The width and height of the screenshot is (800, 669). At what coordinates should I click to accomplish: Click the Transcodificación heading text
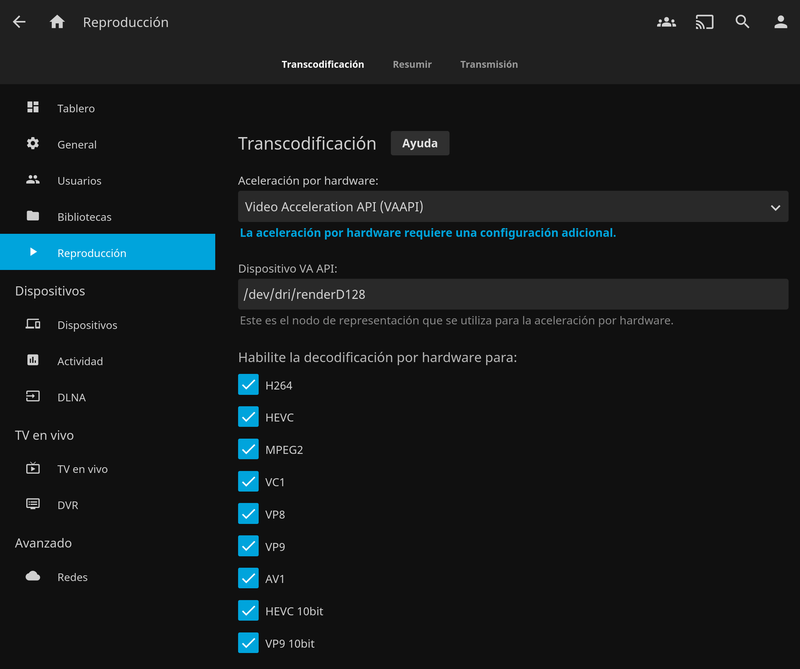coord(307,143)
